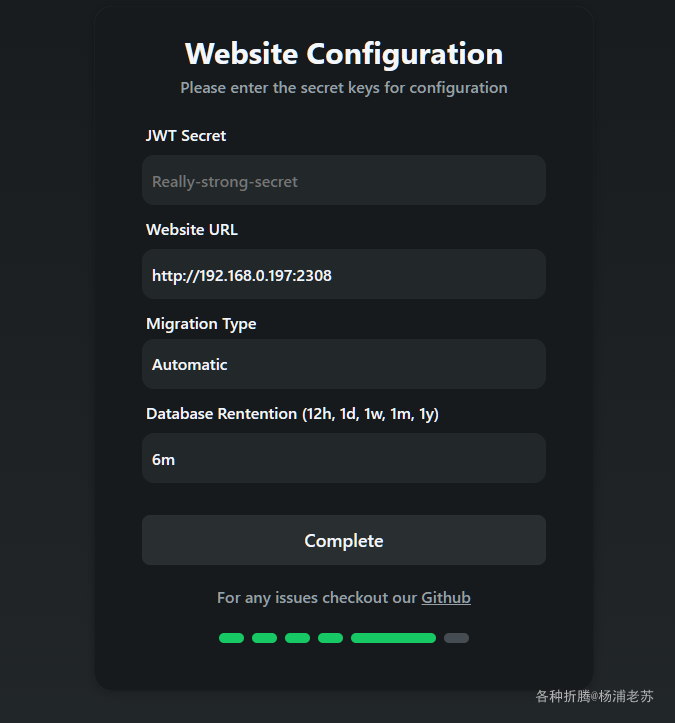Open the Github link
This screenshot has height=723, width=675.
[446, 598]
